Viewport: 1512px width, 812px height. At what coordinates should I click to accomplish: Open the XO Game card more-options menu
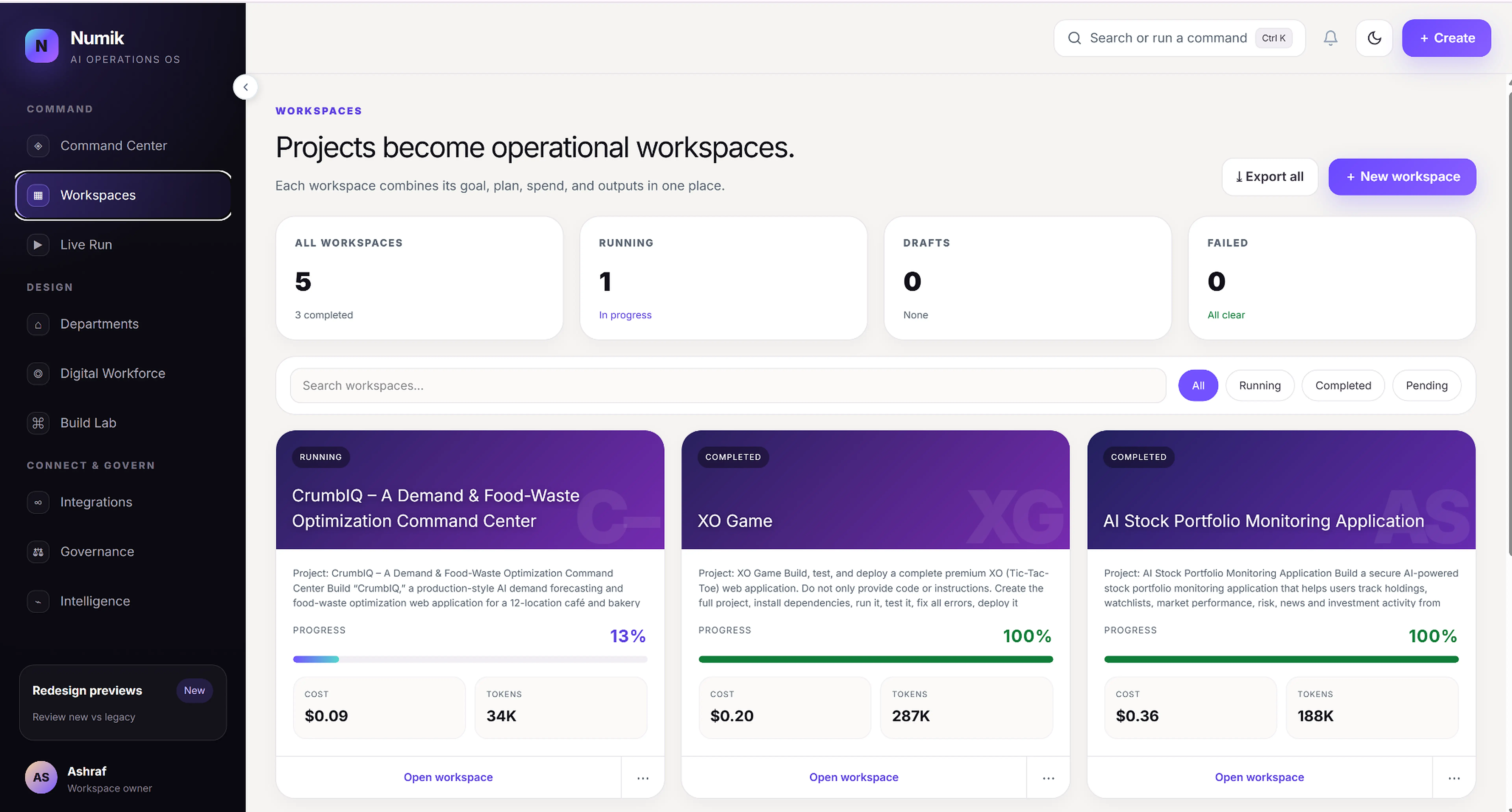[x=1048, y=777]
